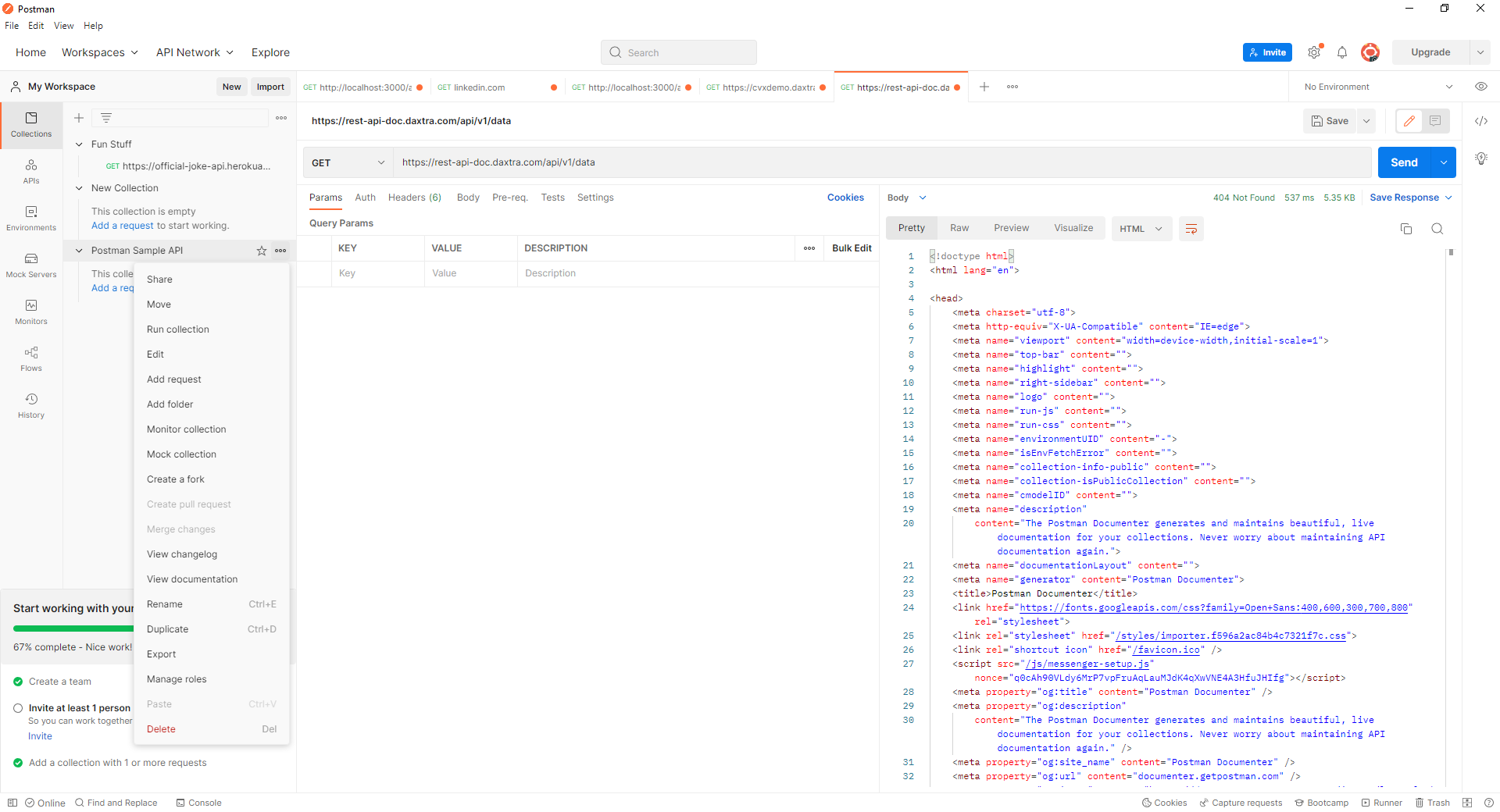Open the code snippet panel icon
This screenshot has width=1500, height=812.
tap(1480, 121)
